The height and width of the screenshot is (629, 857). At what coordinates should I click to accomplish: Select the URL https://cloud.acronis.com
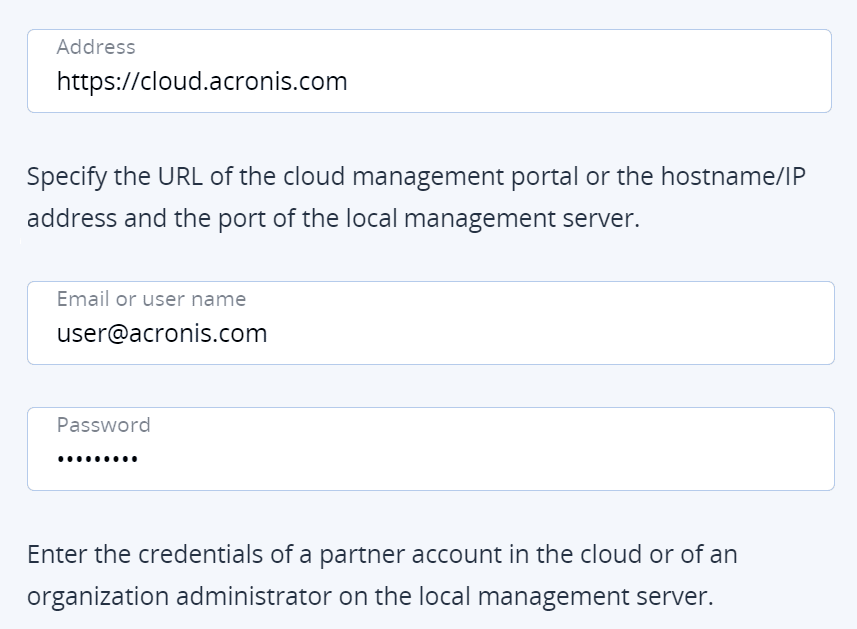pos(200,81)
